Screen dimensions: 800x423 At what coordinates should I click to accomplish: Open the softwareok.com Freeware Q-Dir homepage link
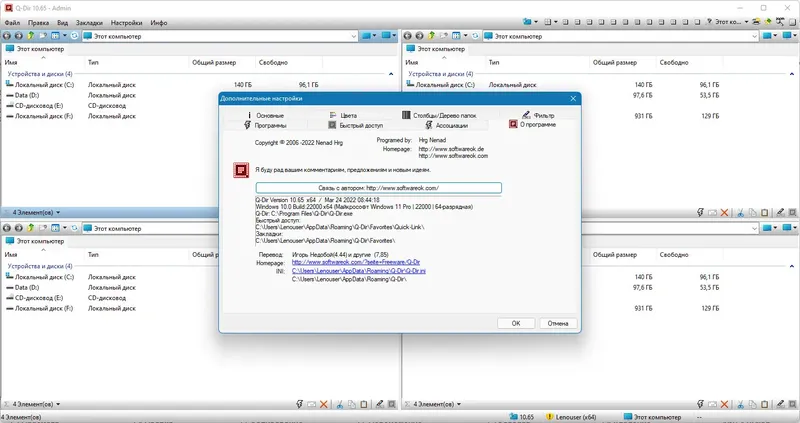[x=356, y=262]
